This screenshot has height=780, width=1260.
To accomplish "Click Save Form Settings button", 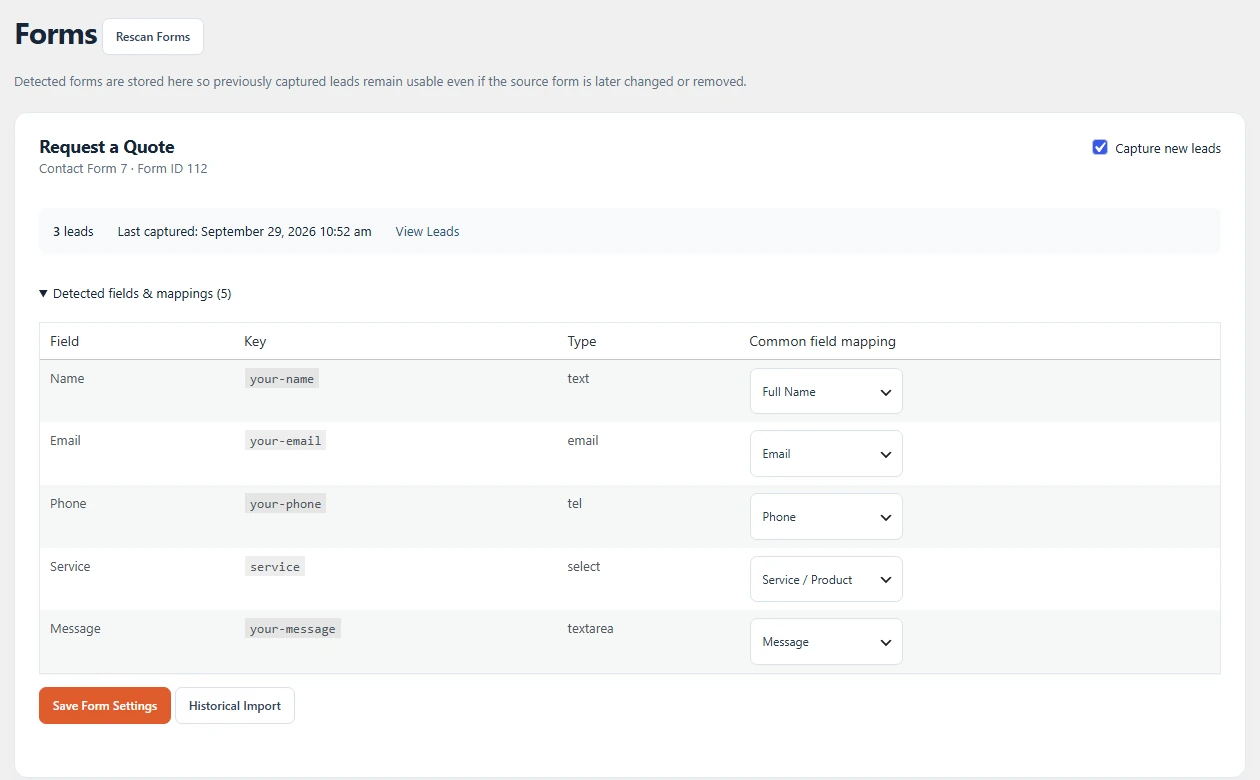I will (x=105, y=705).
